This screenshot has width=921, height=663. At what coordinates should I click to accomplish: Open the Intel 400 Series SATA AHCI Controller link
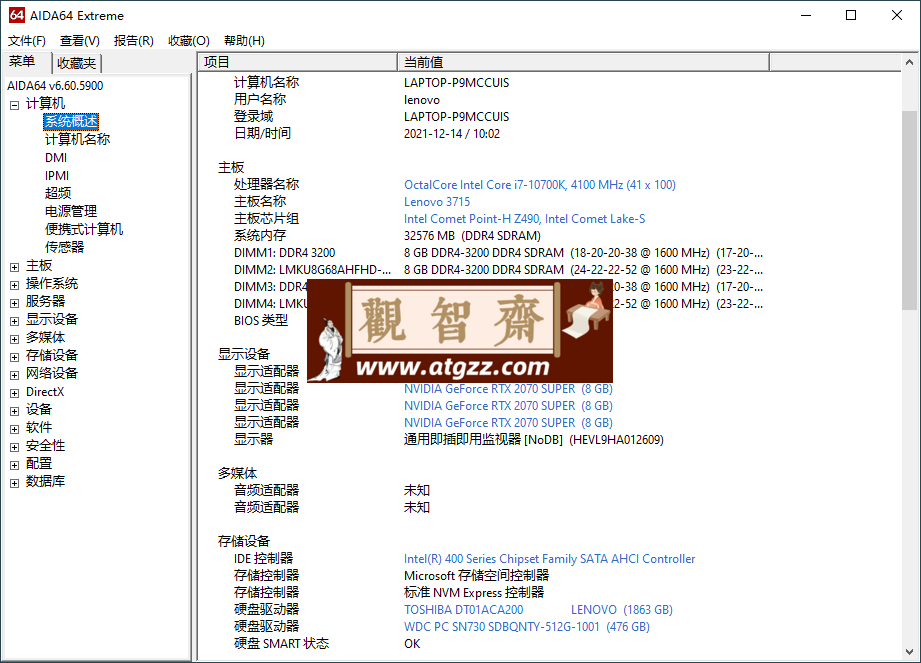550,559
